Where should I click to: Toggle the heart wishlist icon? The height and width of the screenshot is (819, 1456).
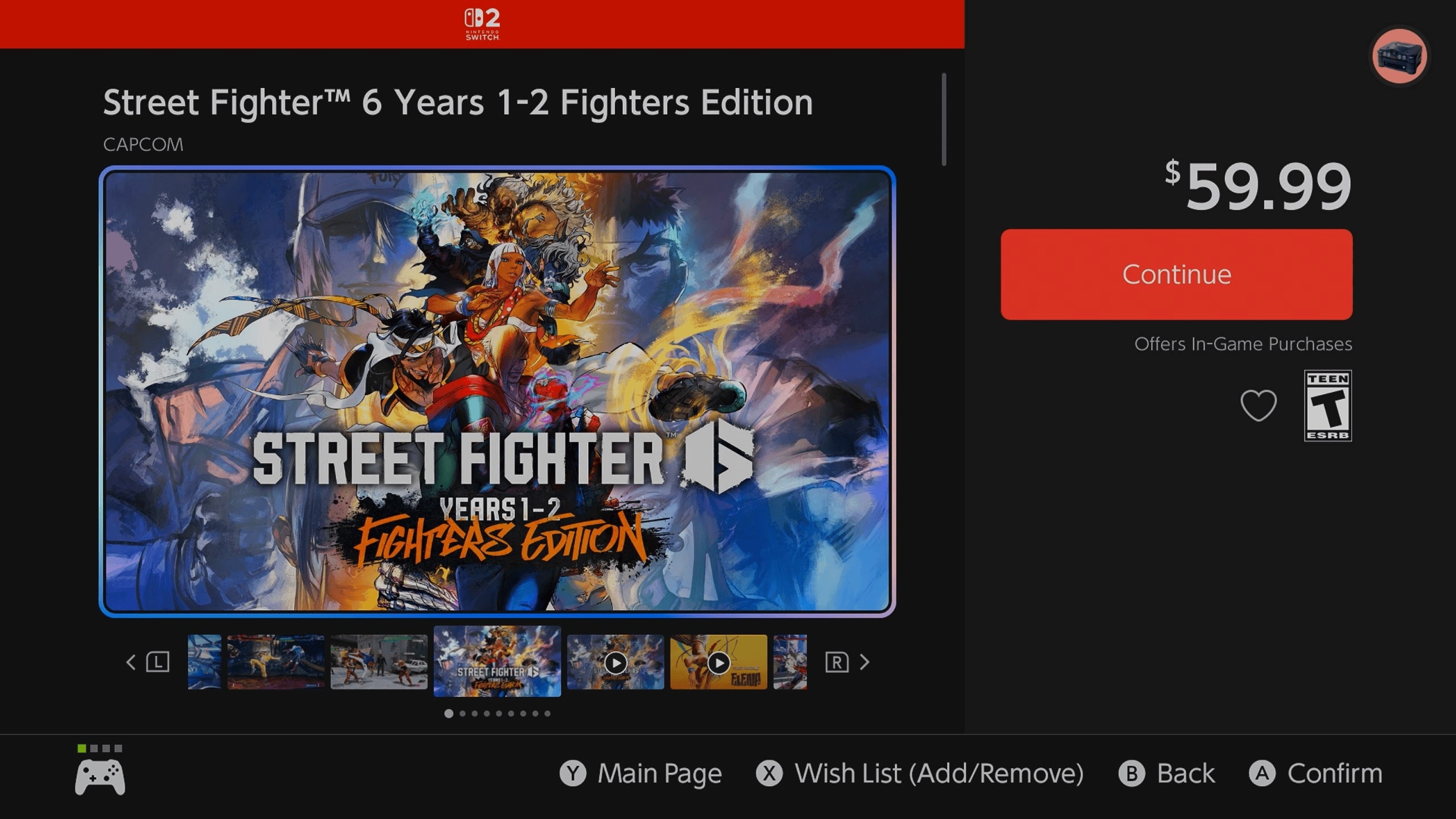click(x=1259, y=405)
